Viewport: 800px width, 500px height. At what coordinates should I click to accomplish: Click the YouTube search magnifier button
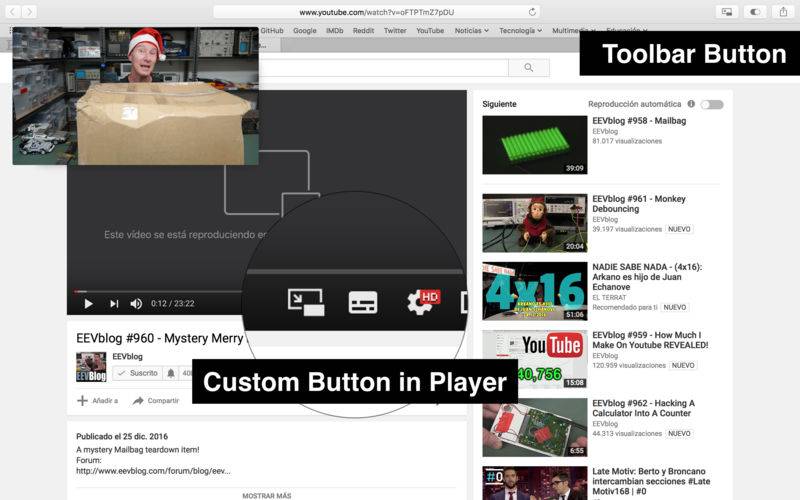(528, 68)
